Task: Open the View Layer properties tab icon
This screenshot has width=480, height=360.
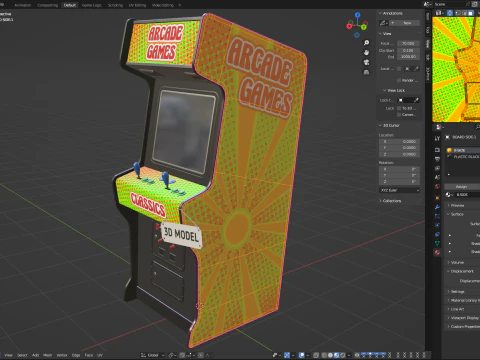Action: coord(437,168)
